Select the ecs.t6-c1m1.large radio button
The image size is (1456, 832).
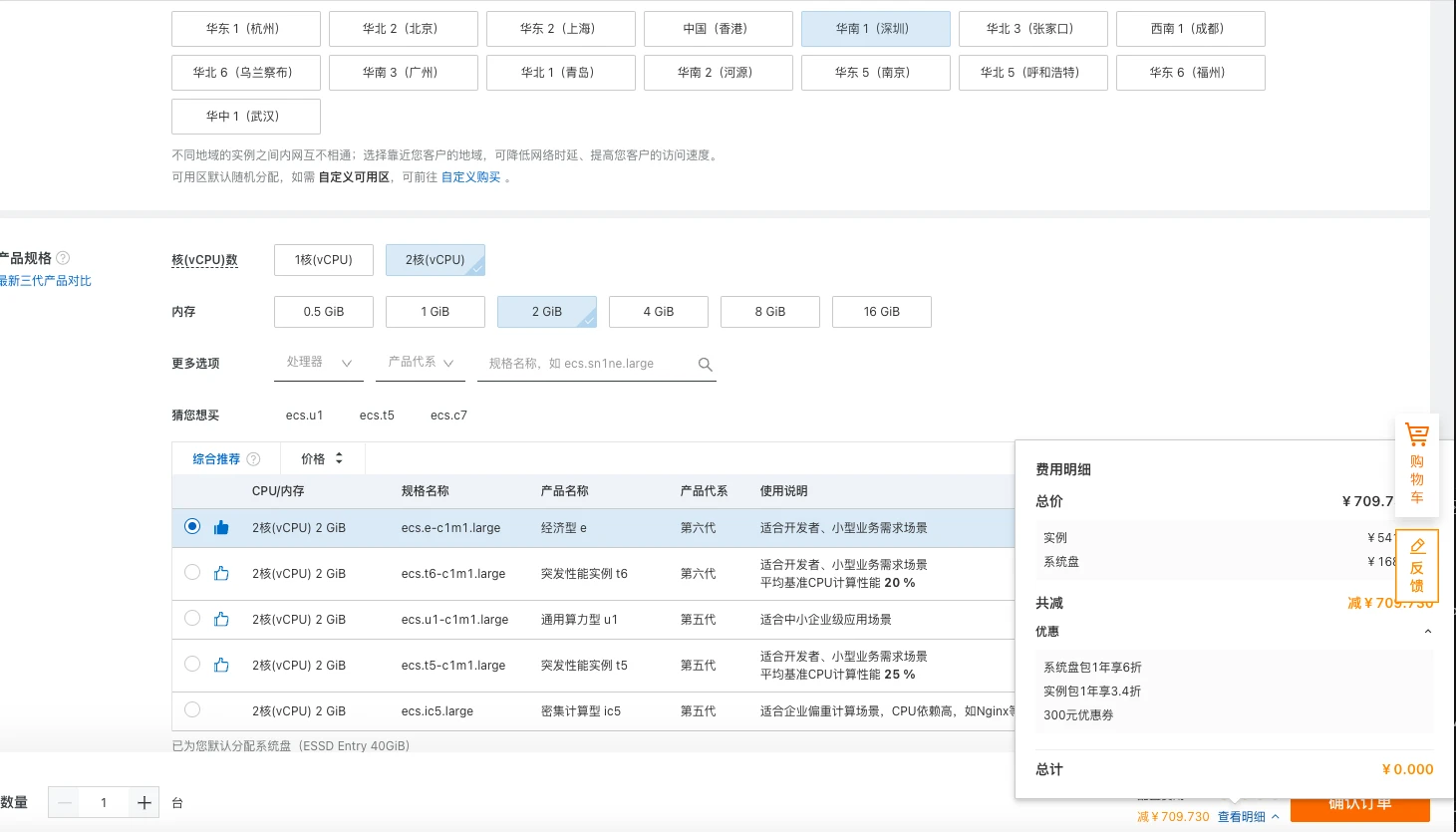[192, 572]
